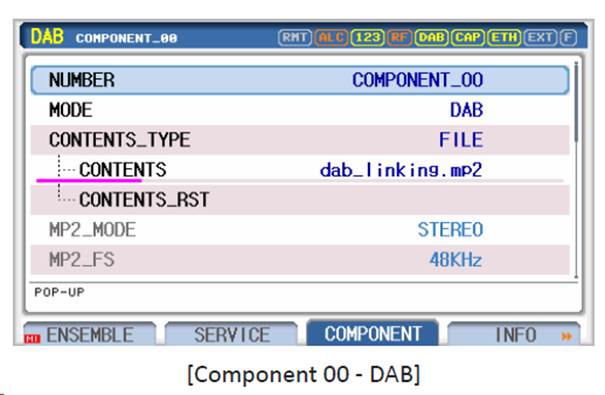The image size is (605, 395).
Task: Click the EXT indicator badge
Action: (540, 37)
